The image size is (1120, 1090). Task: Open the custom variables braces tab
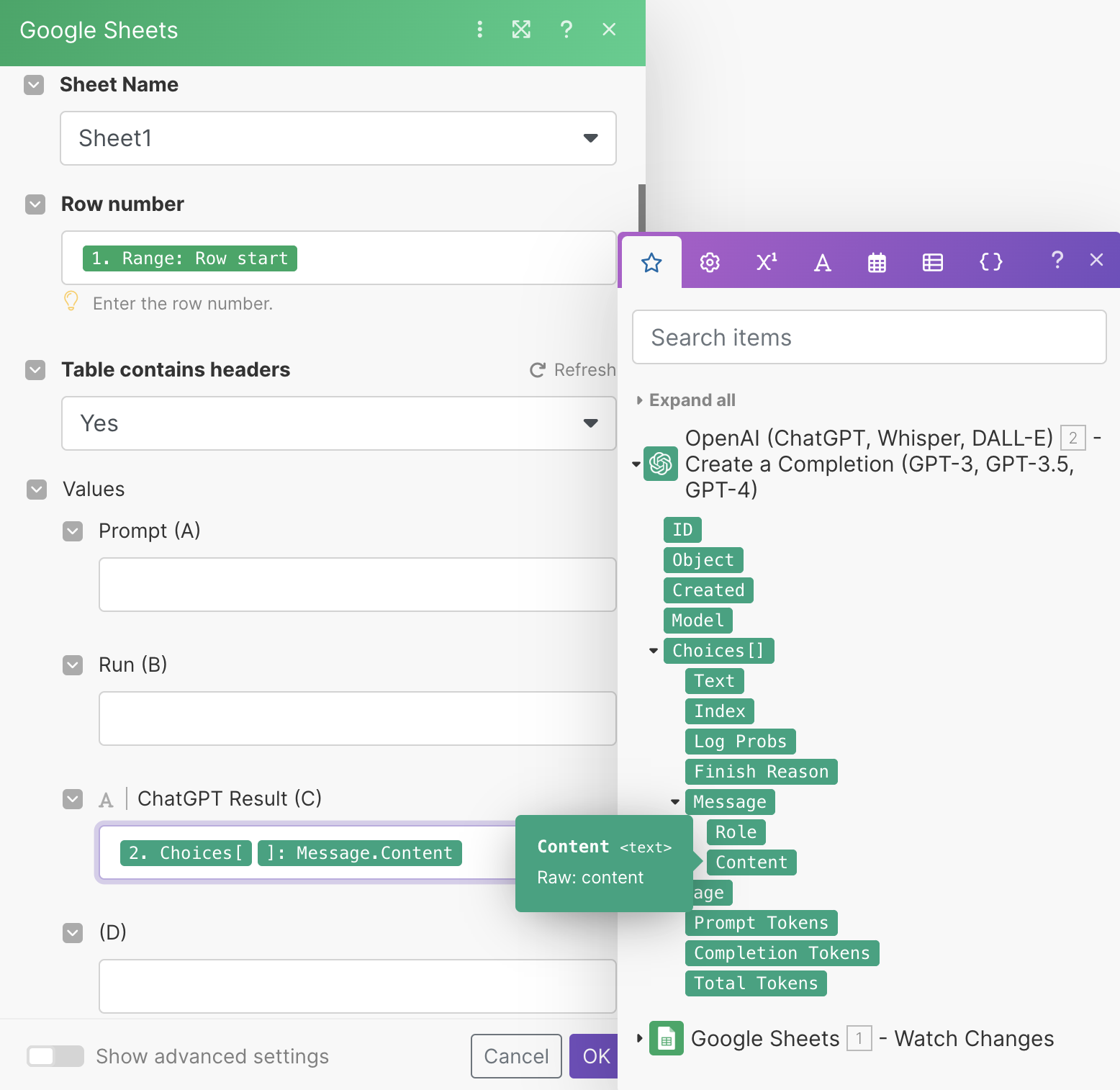point(991,262)
